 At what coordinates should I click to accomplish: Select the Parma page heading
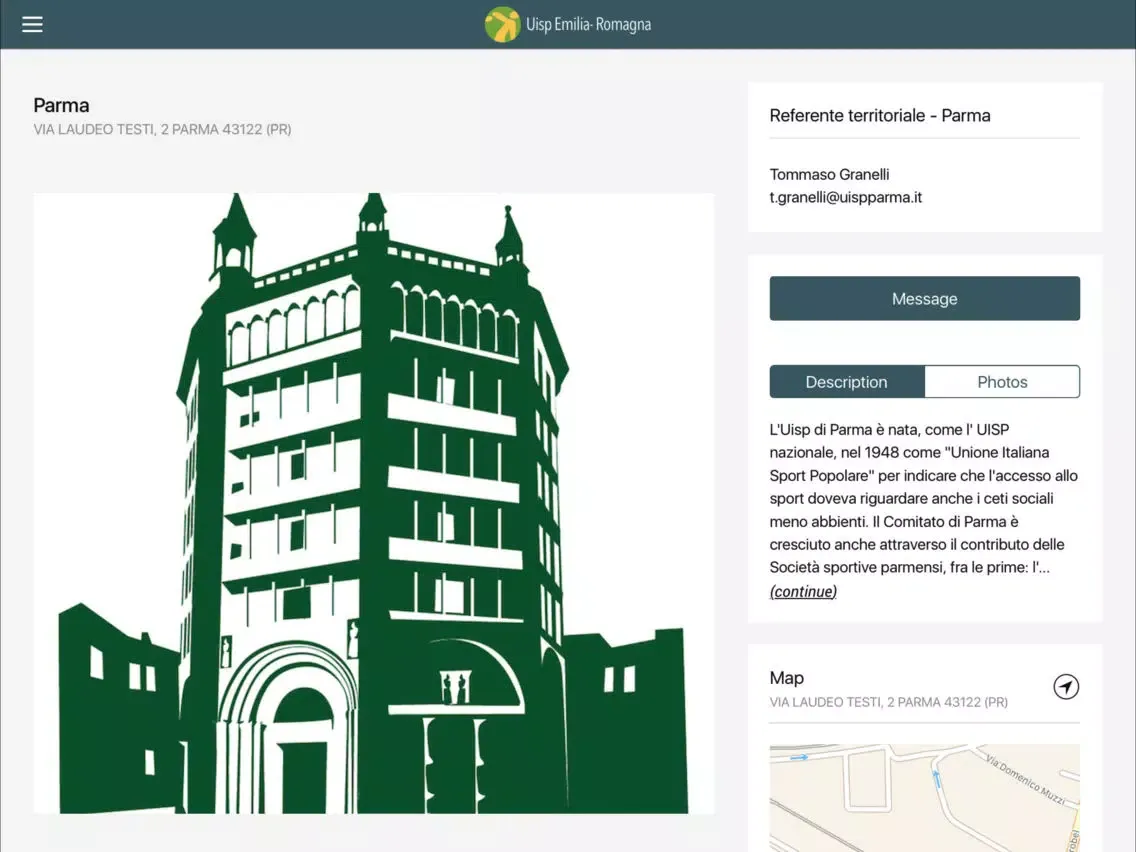(61, 105)
